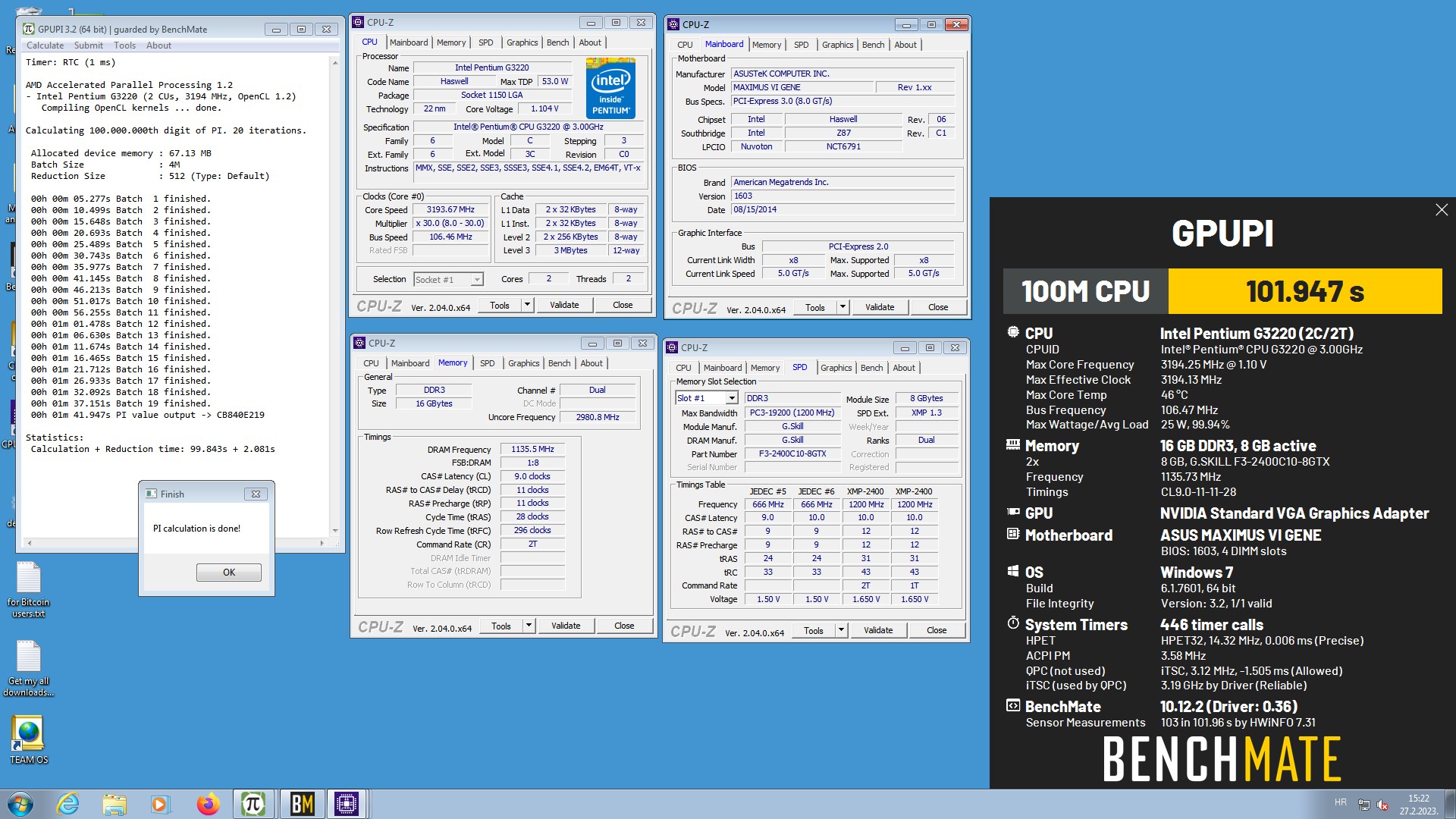
Task: Click GPUPI vertical scrollbar down arrow
Action: (335, 531)
